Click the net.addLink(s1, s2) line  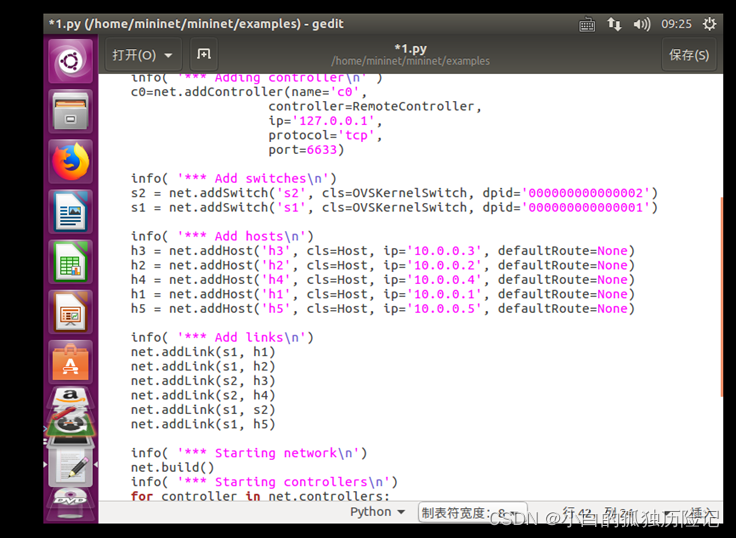[x=203, y=411]
